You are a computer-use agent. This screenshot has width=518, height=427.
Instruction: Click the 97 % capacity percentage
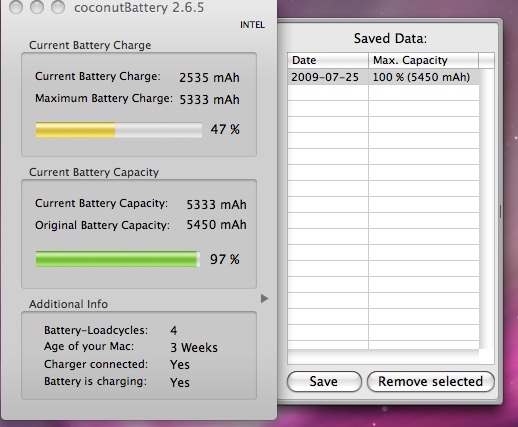click(x=225, y=259)
